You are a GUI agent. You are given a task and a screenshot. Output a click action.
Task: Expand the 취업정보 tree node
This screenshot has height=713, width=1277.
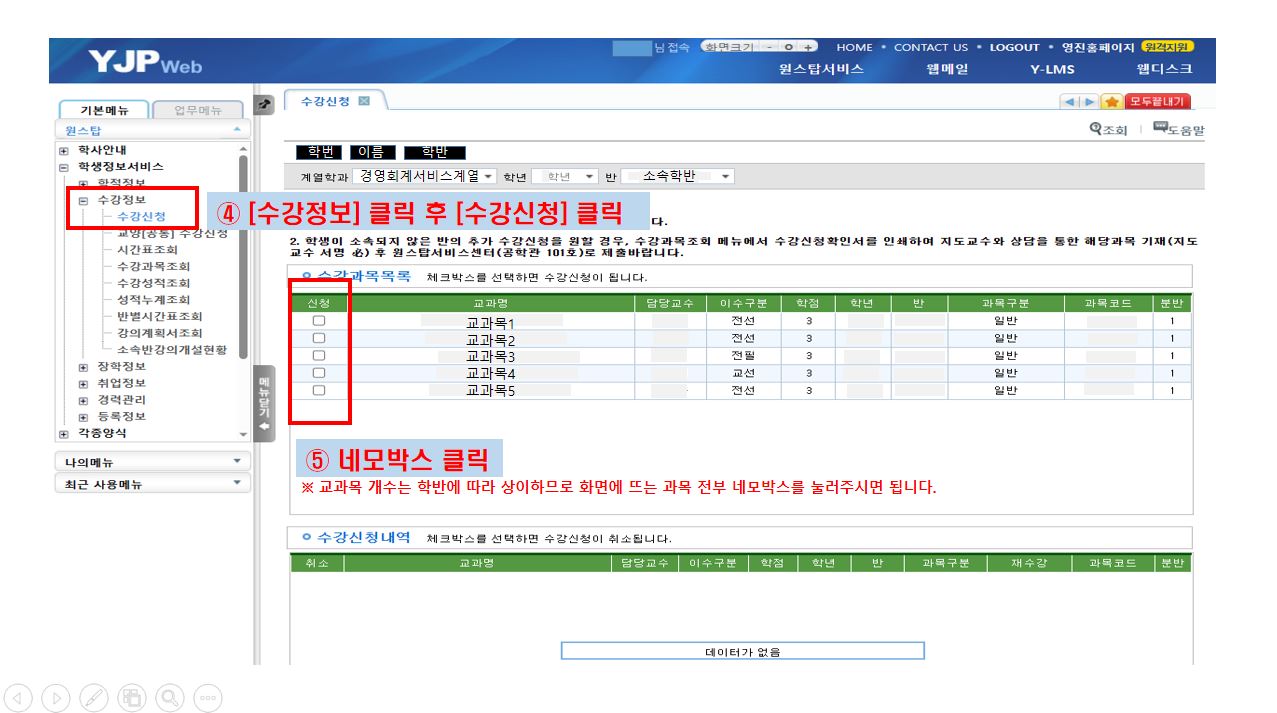[x=83, y=383]
